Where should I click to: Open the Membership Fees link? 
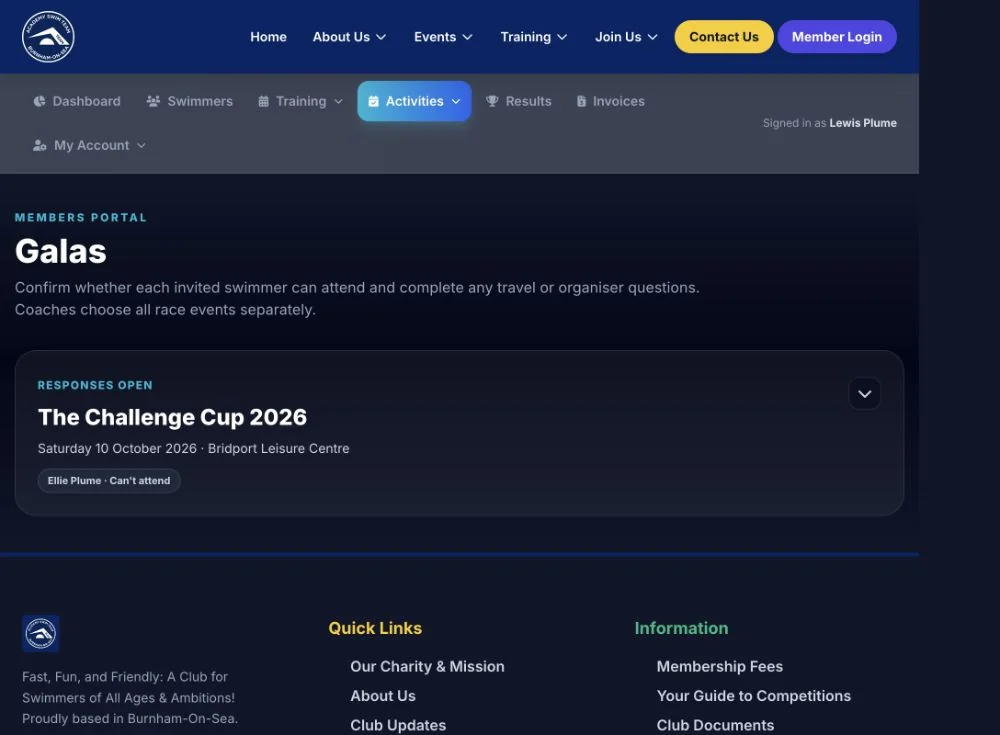[720, 666]
